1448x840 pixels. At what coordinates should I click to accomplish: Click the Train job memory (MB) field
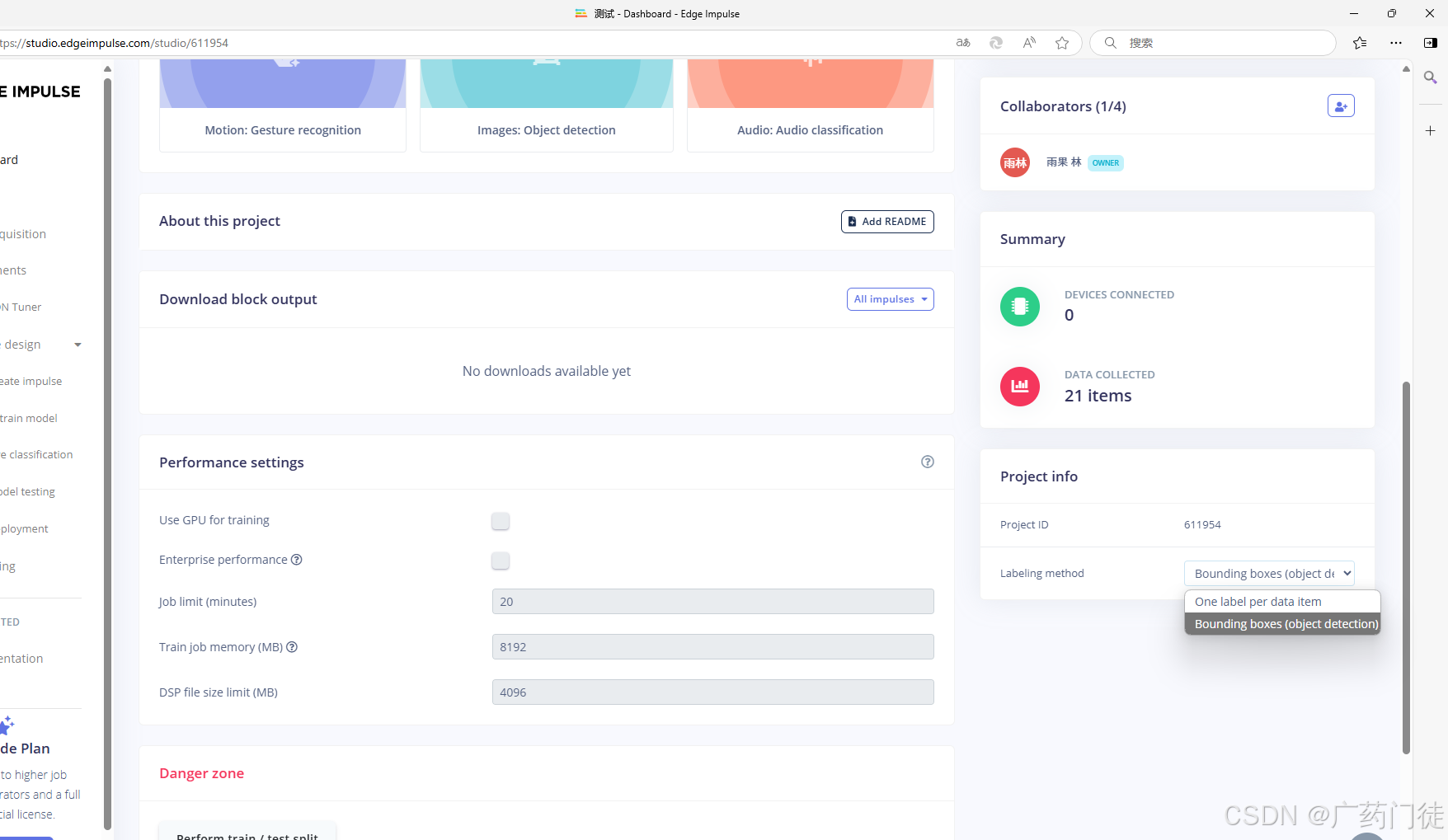(713, 647)
